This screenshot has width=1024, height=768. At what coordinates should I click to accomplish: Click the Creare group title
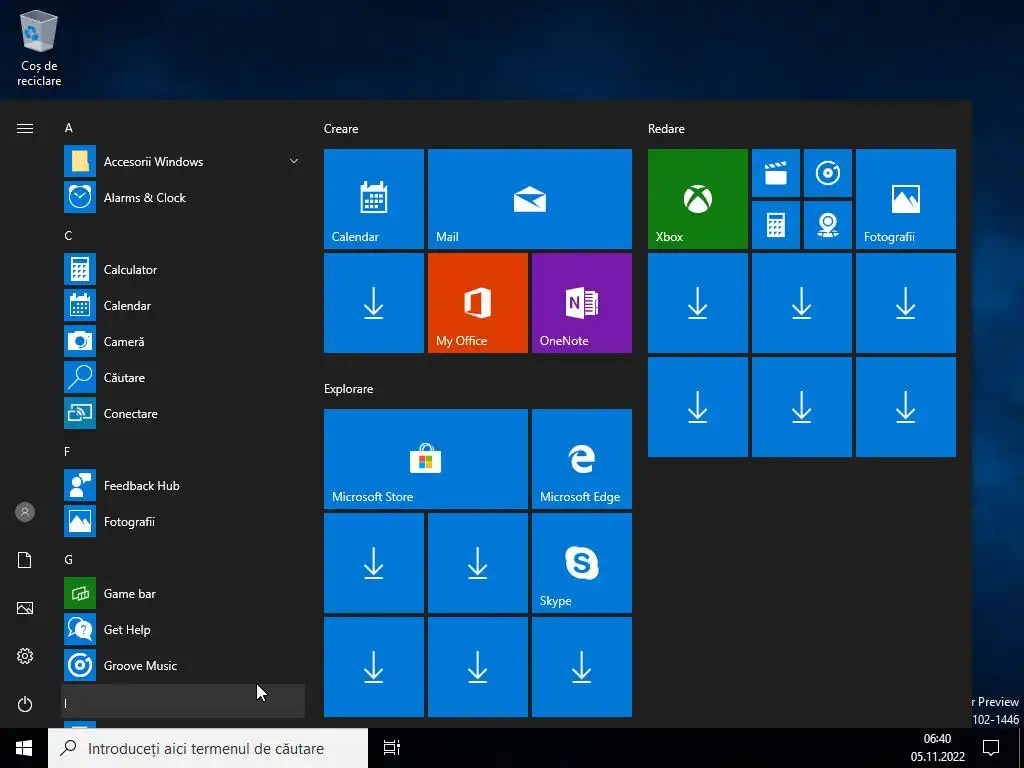(341, 129)
